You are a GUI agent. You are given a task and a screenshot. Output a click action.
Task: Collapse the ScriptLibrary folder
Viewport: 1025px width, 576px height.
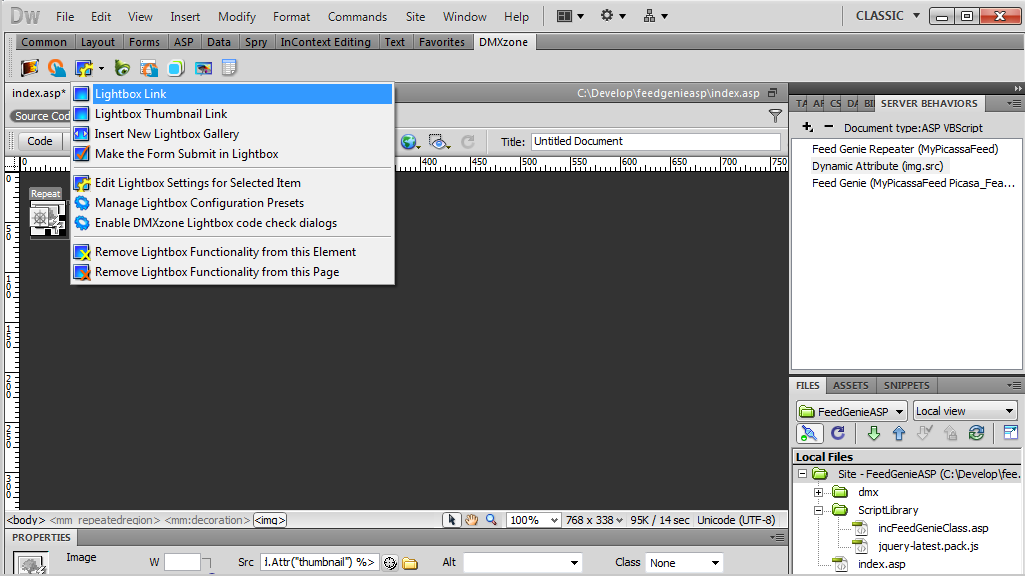[818, 511]
